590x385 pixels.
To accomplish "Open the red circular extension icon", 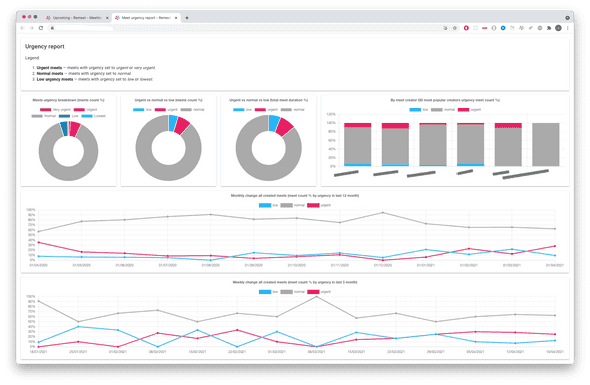I will click(x=466, y=28).
